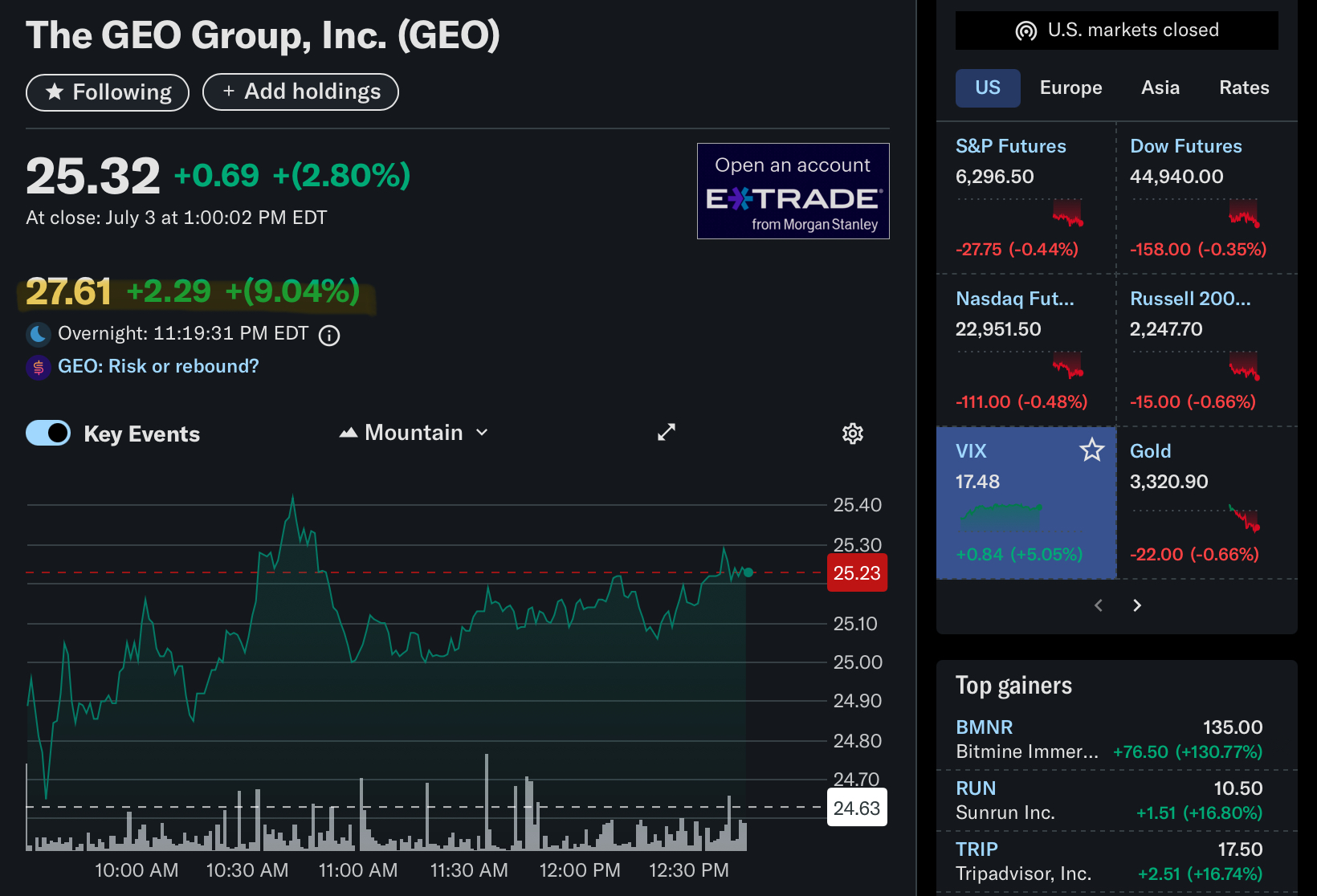Open the GEO: Risk or rebound? link
Viewport: 1317px width, 896px height.
tap(158, 366)
